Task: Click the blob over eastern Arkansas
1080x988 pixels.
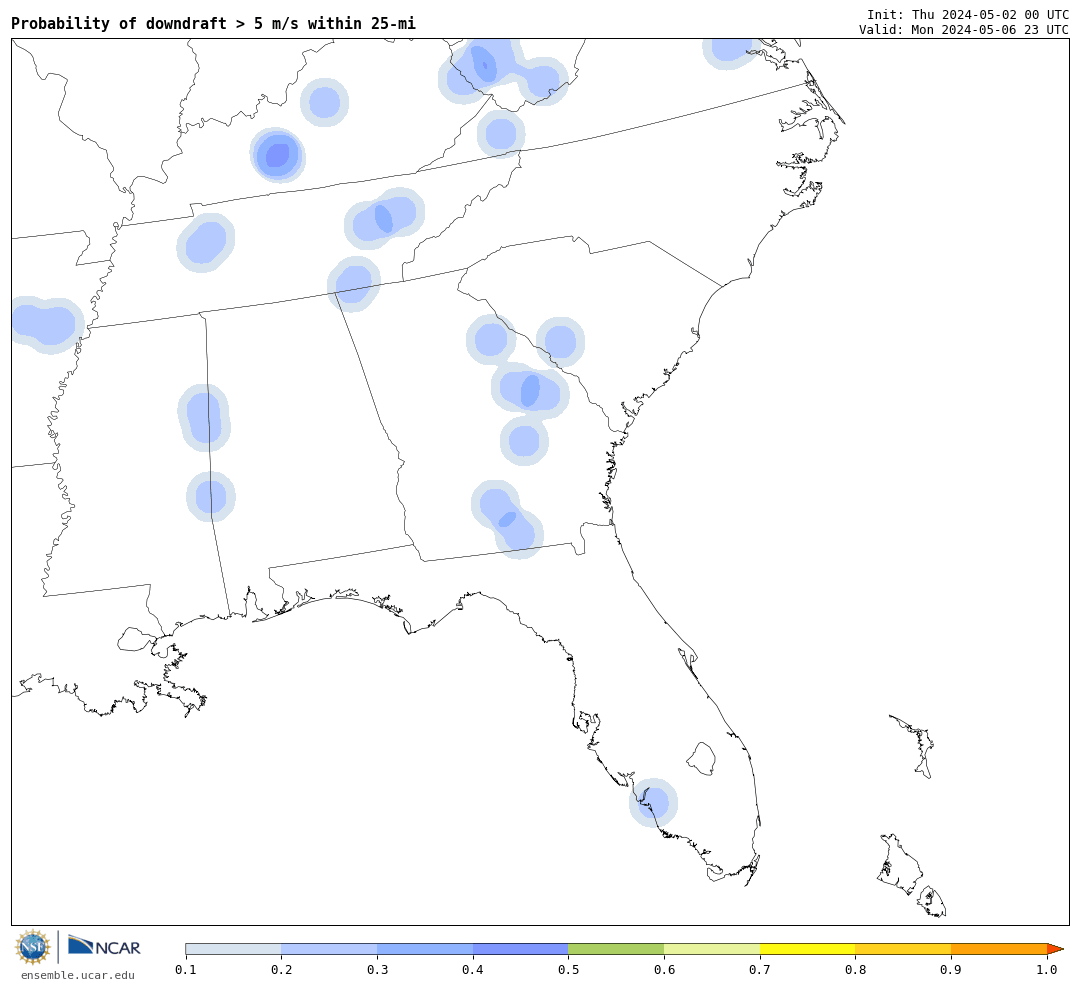Action: (46, 325)
